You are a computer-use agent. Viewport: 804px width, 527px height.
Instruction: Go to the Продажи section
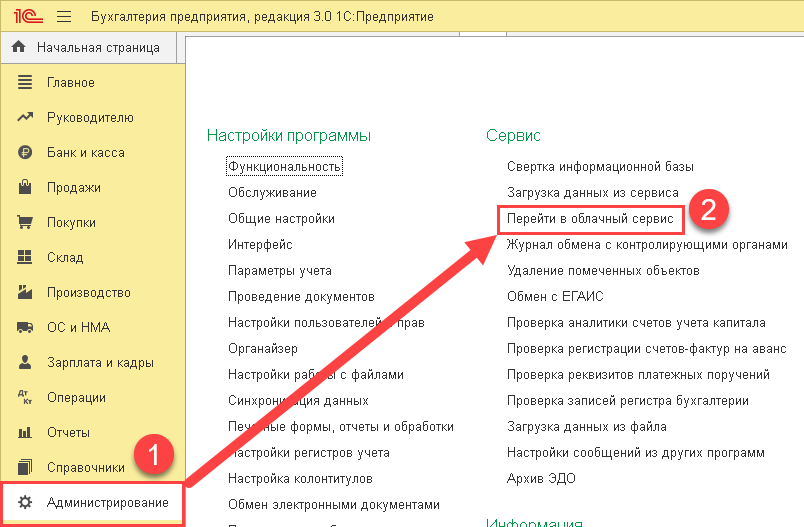[74, 188]
